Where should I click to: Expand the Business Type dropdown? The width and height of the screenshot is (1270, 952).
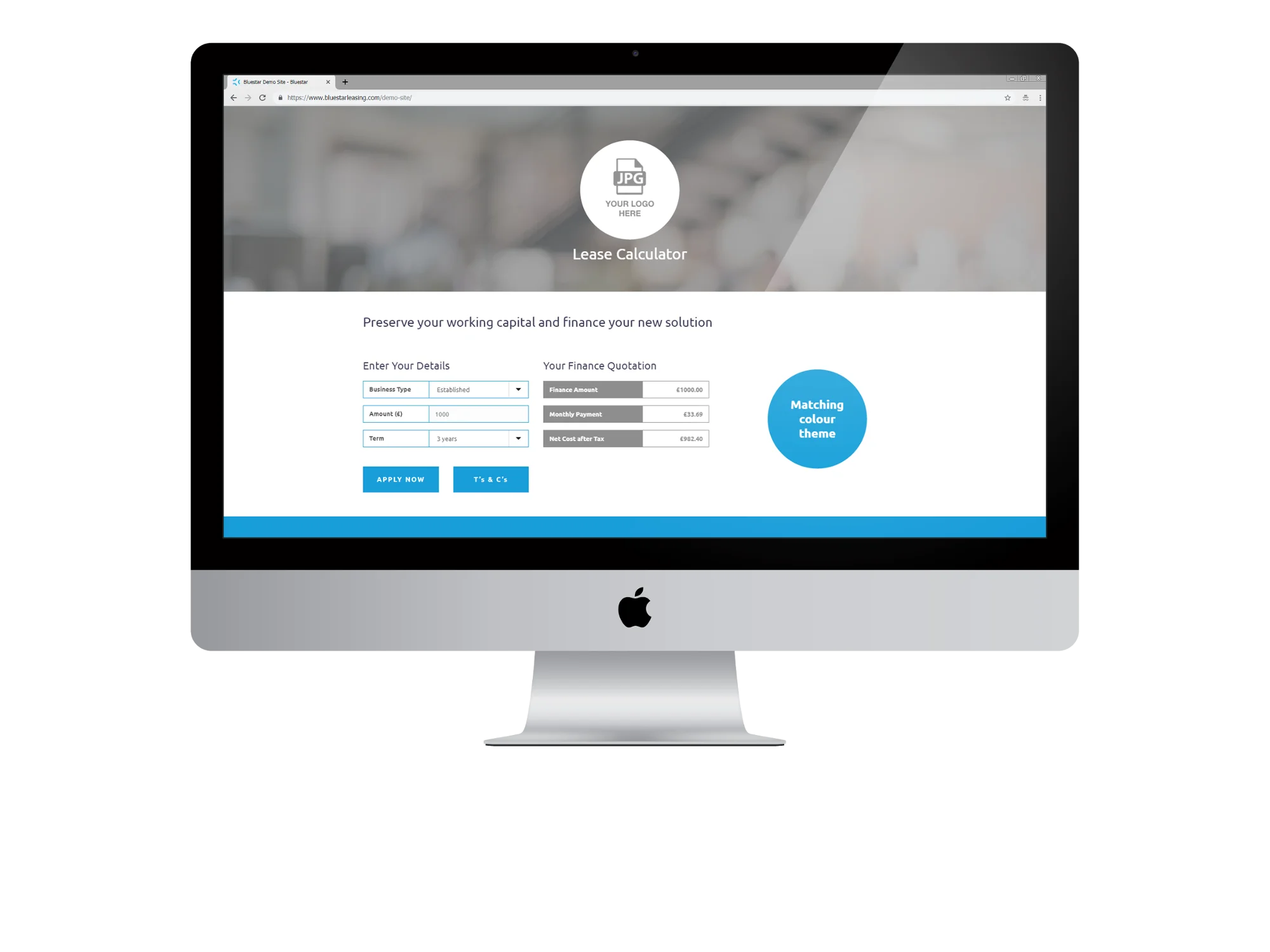[518, 389]
